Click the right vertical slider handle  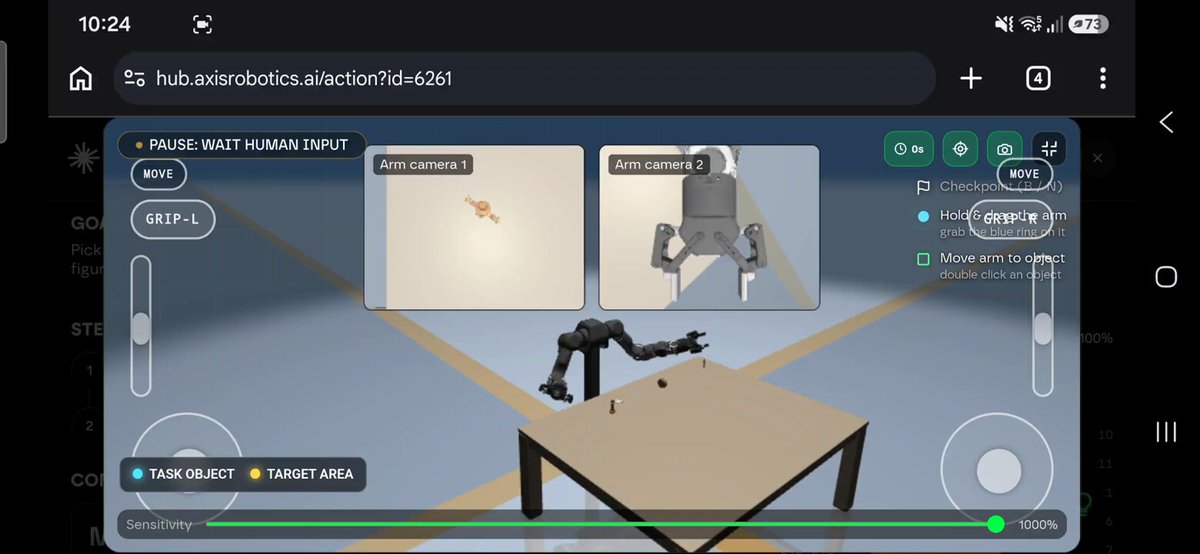pos(1043,328)
